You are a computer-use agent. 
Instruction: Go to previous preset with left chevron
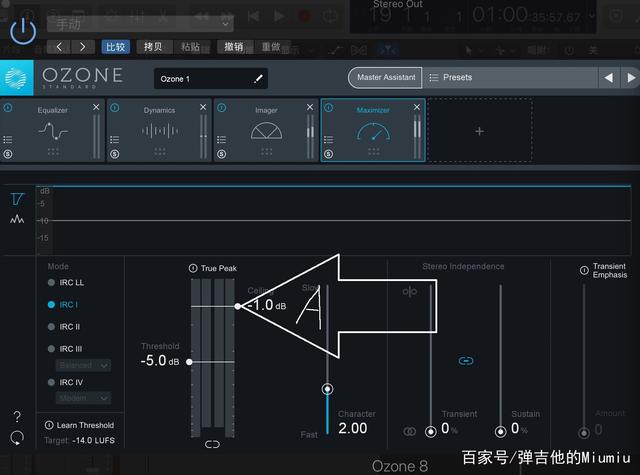pos(59,47)
